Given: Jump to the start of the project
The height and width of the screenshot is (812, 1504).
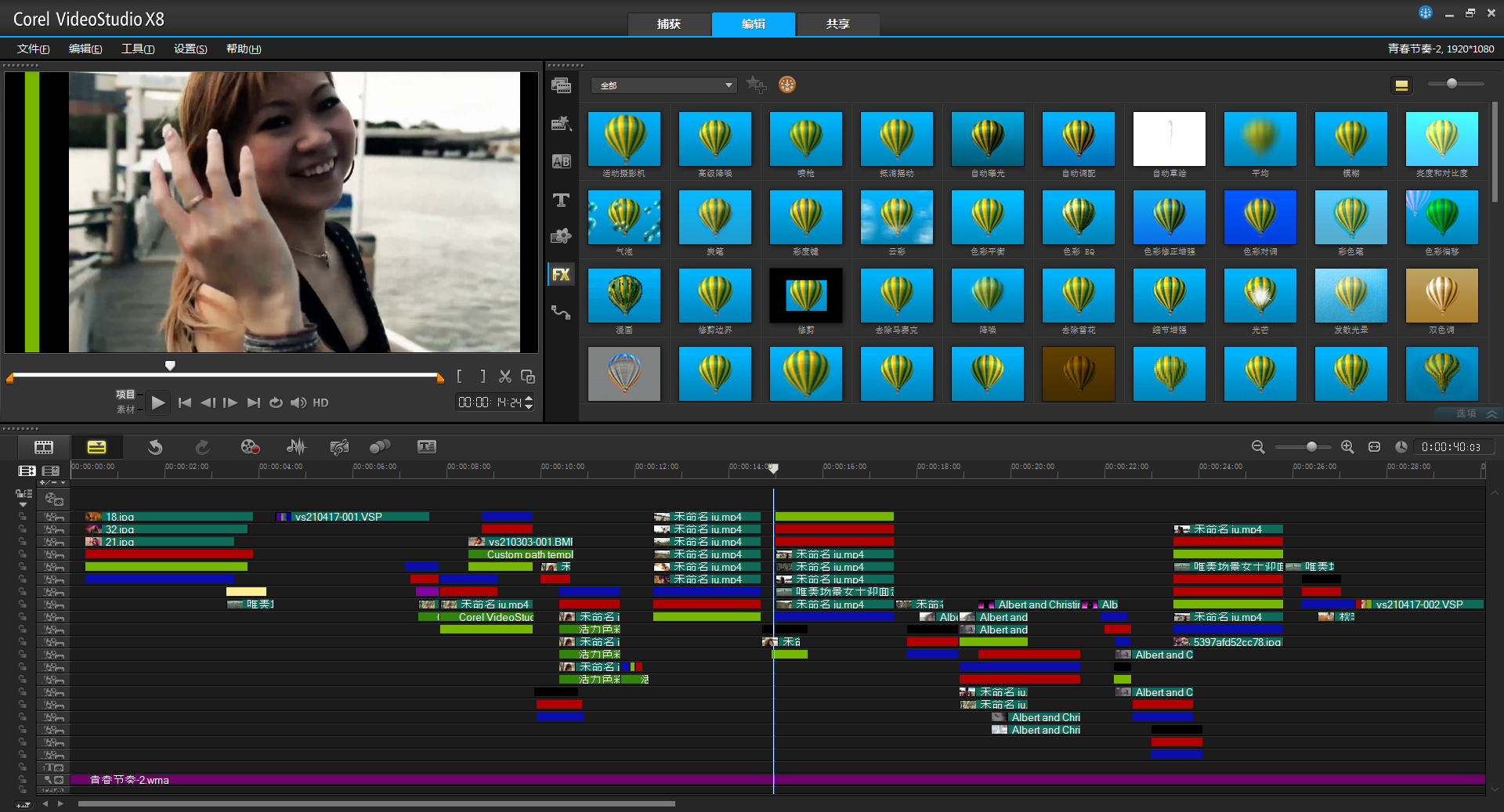Looking at the screenshot, I should 185,402.
